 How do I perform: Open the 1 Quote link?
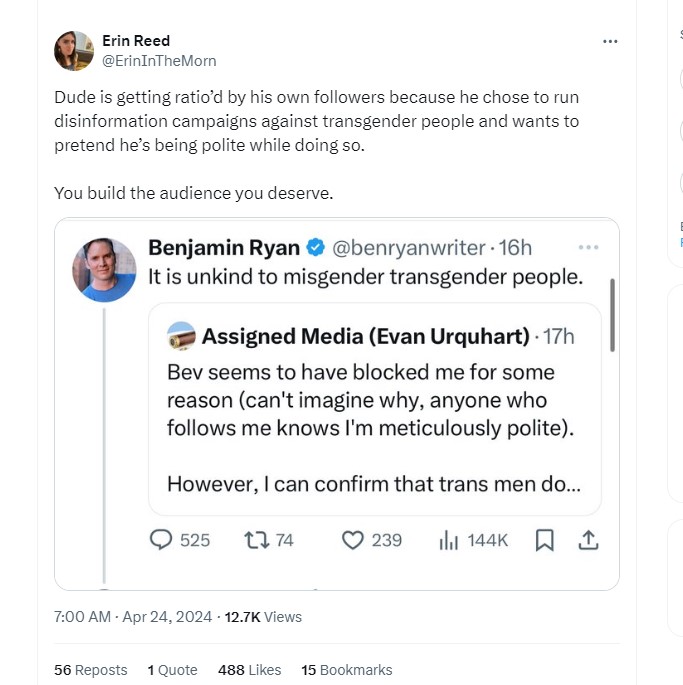point(172,670)
